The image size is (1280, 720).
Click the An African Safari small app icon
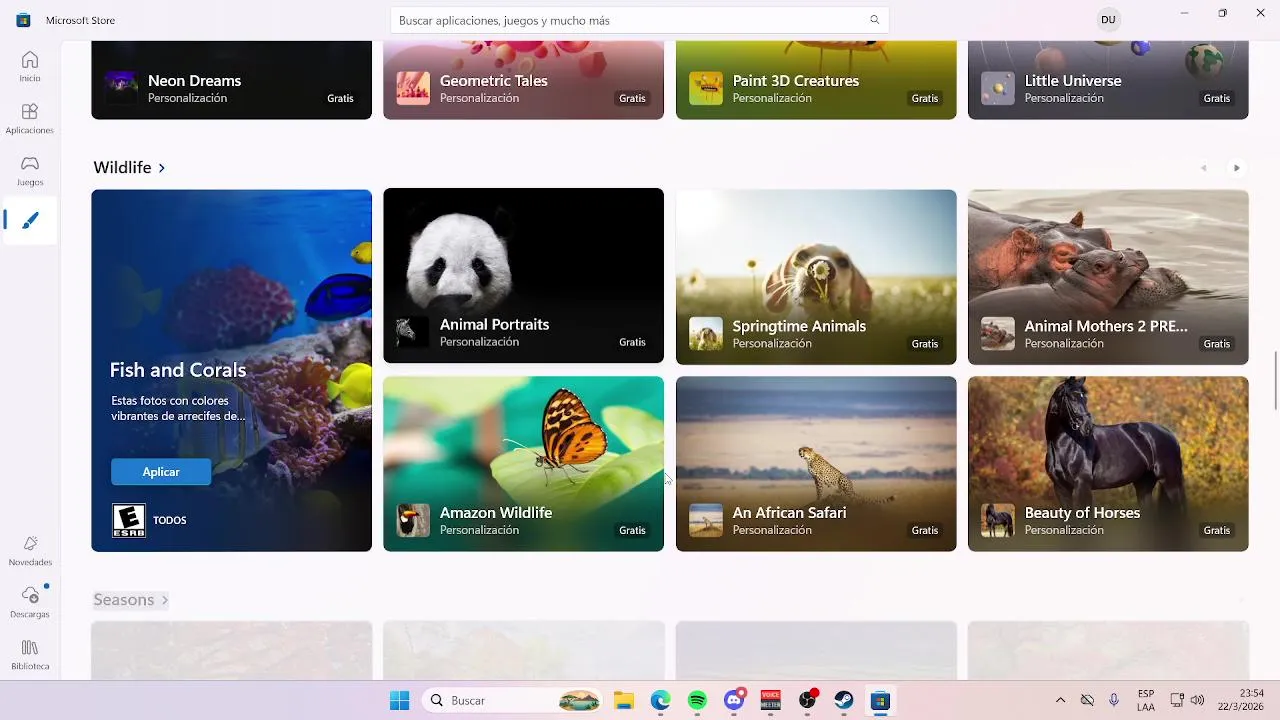click(x=706, y=520)
